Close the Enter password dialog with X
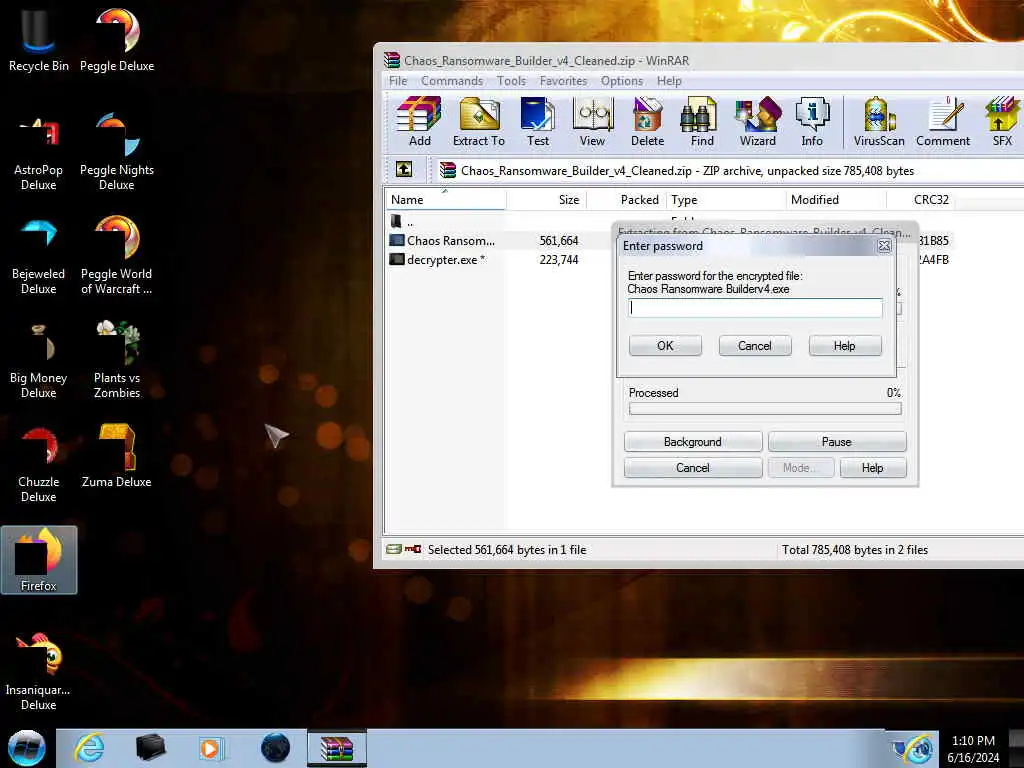The height and width of the screenshot is (768, 1024). pos(884,246)
